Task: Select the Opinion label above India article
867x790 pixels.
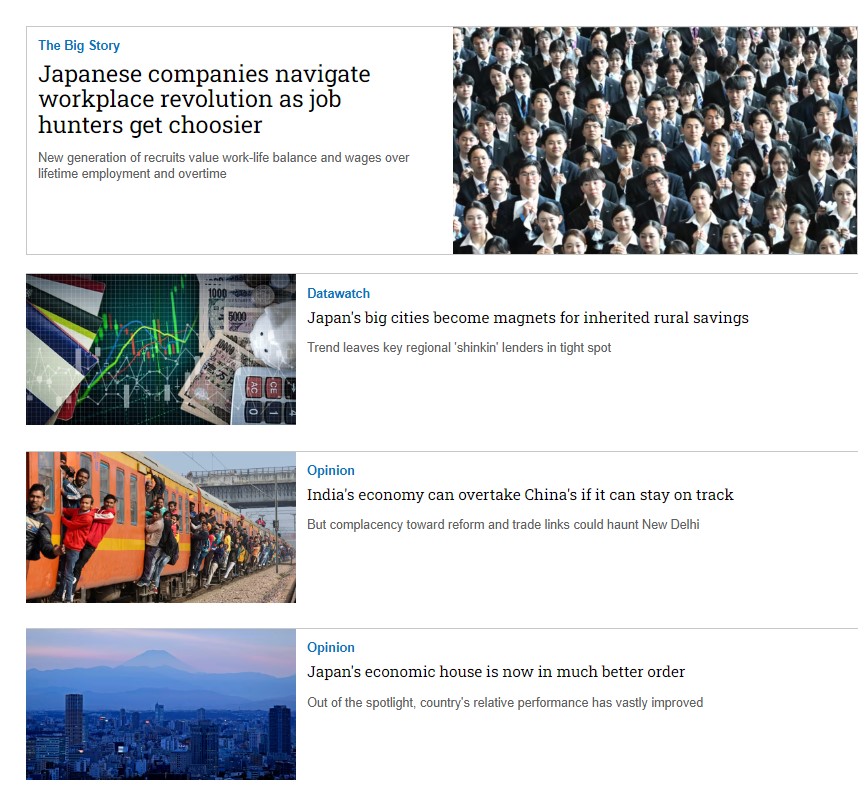Action: coord(331,470)
